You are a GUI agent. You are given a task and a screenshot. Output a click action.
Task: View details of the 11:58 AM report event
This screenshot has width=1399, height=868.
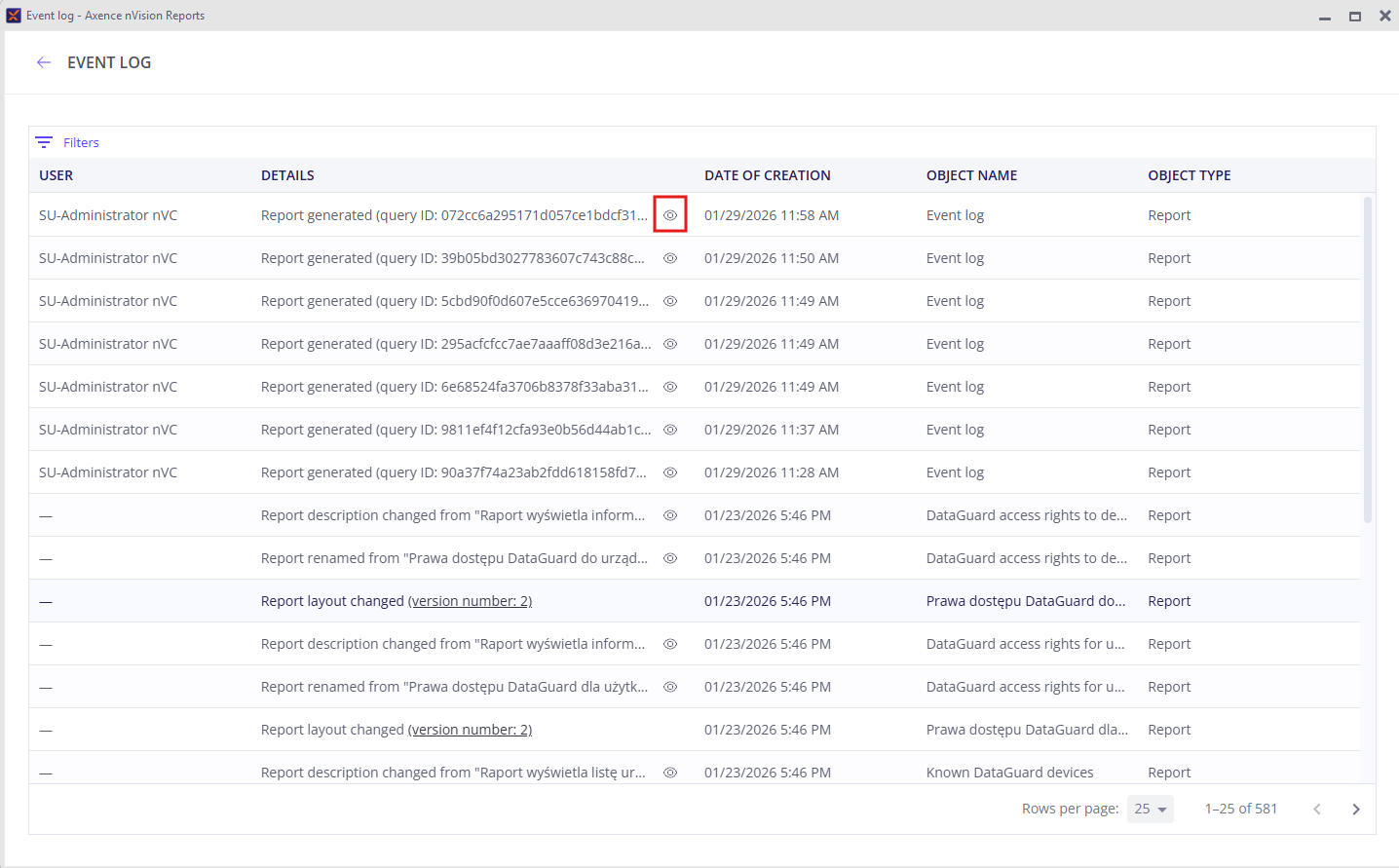click(670, 215)
